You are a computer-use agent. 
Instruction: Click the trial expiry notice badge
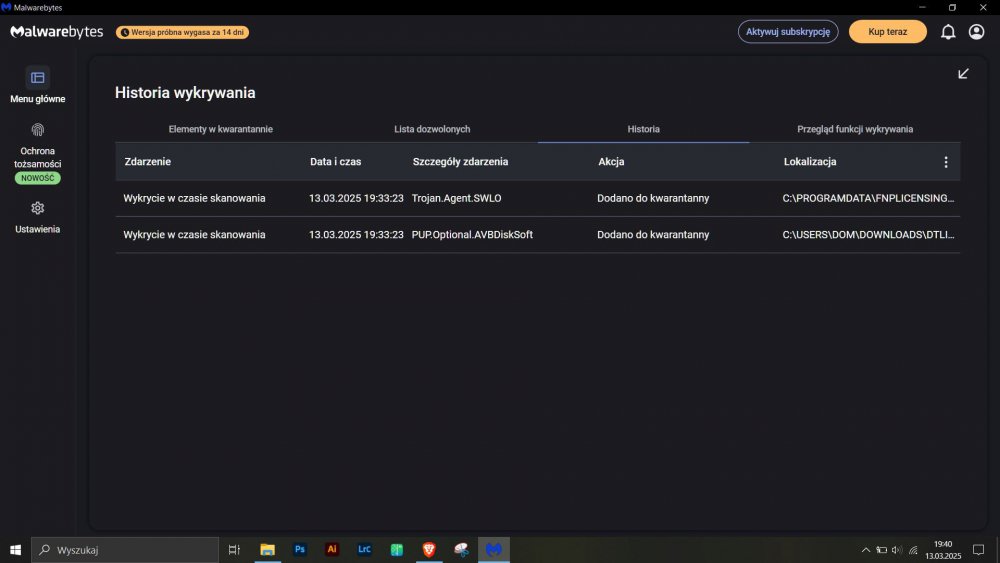[183, 32]
